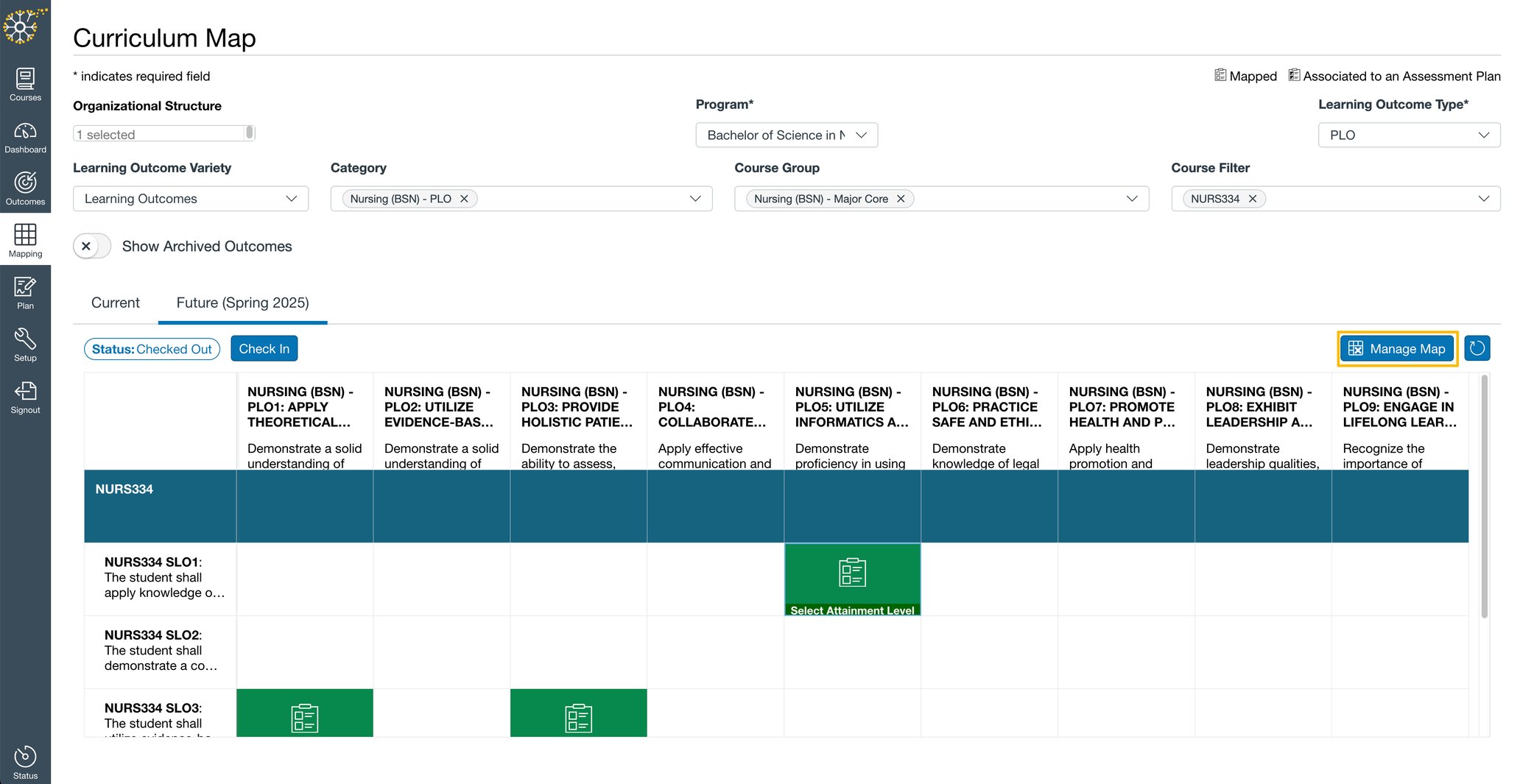Viewport: 1520px width, 784px height.
Task: Open the Program dropdown
Action: (786, 135)
